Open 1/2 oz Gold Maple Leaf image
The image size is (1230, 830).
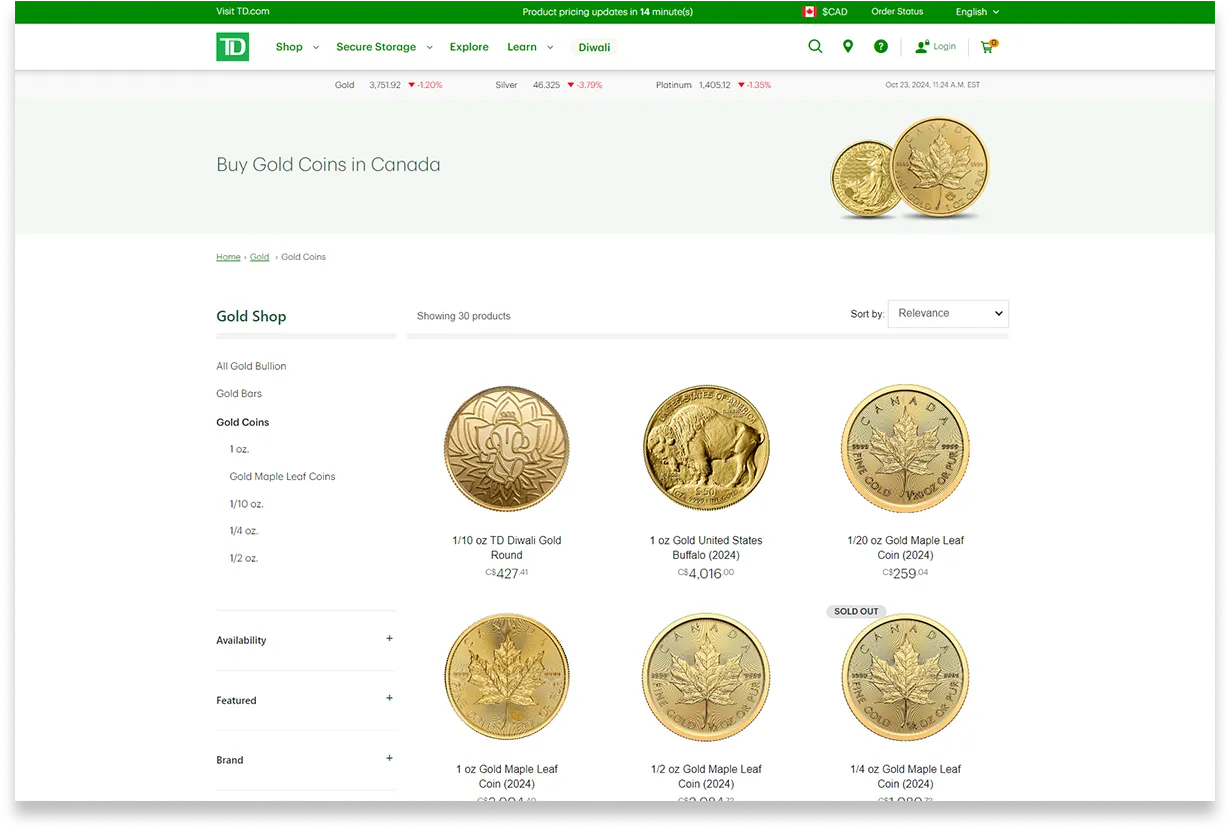click(x=706, y=678)
